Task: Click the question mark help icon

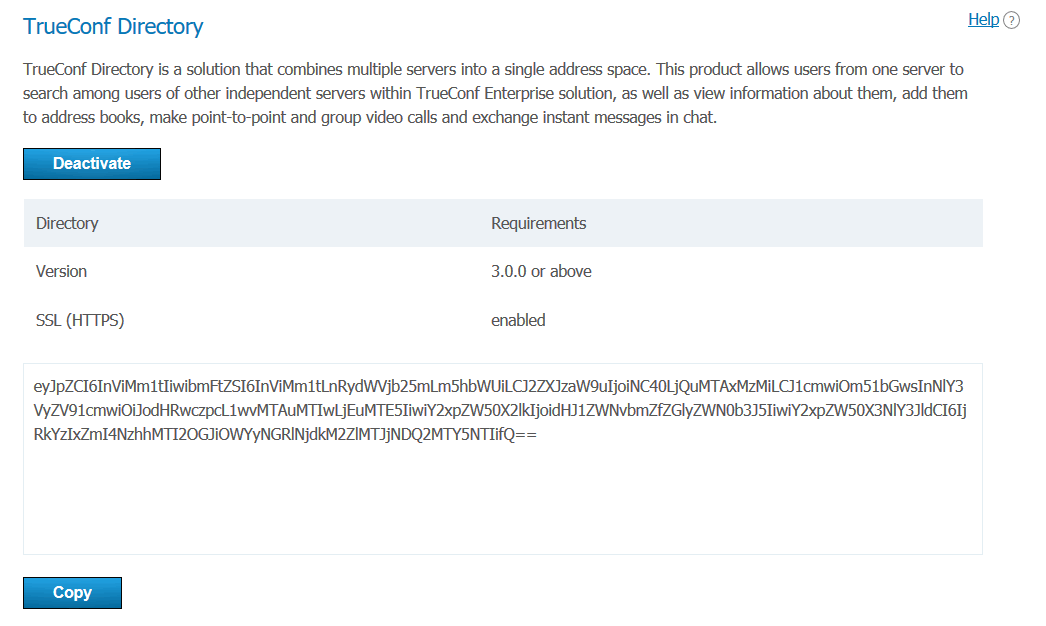Action: pos(1011,20)
